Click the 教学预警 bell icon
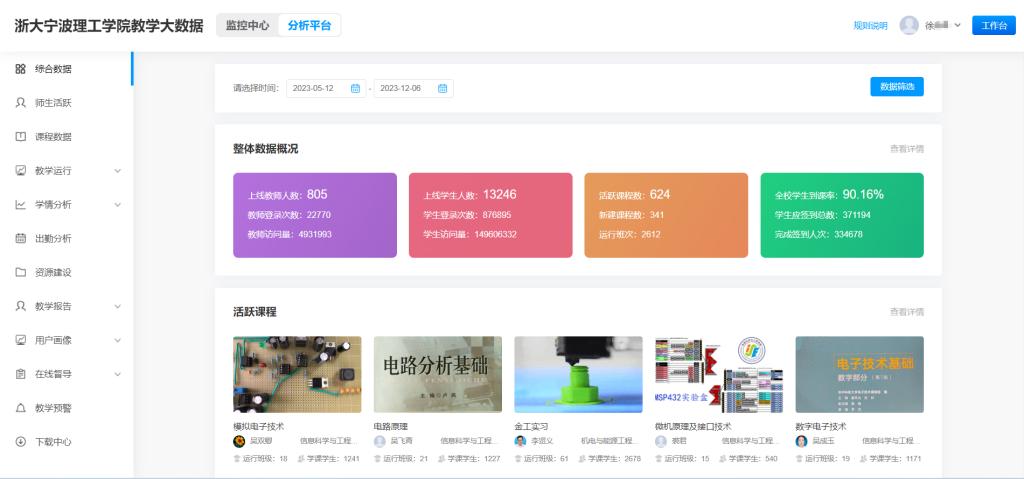 [20, 408]
